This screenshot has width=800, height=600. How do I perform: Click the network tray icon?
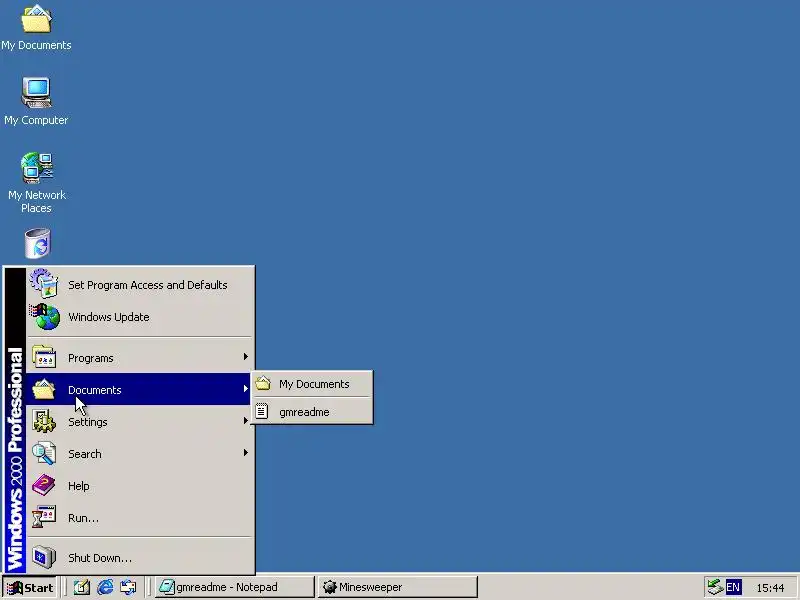pos(715,587)
